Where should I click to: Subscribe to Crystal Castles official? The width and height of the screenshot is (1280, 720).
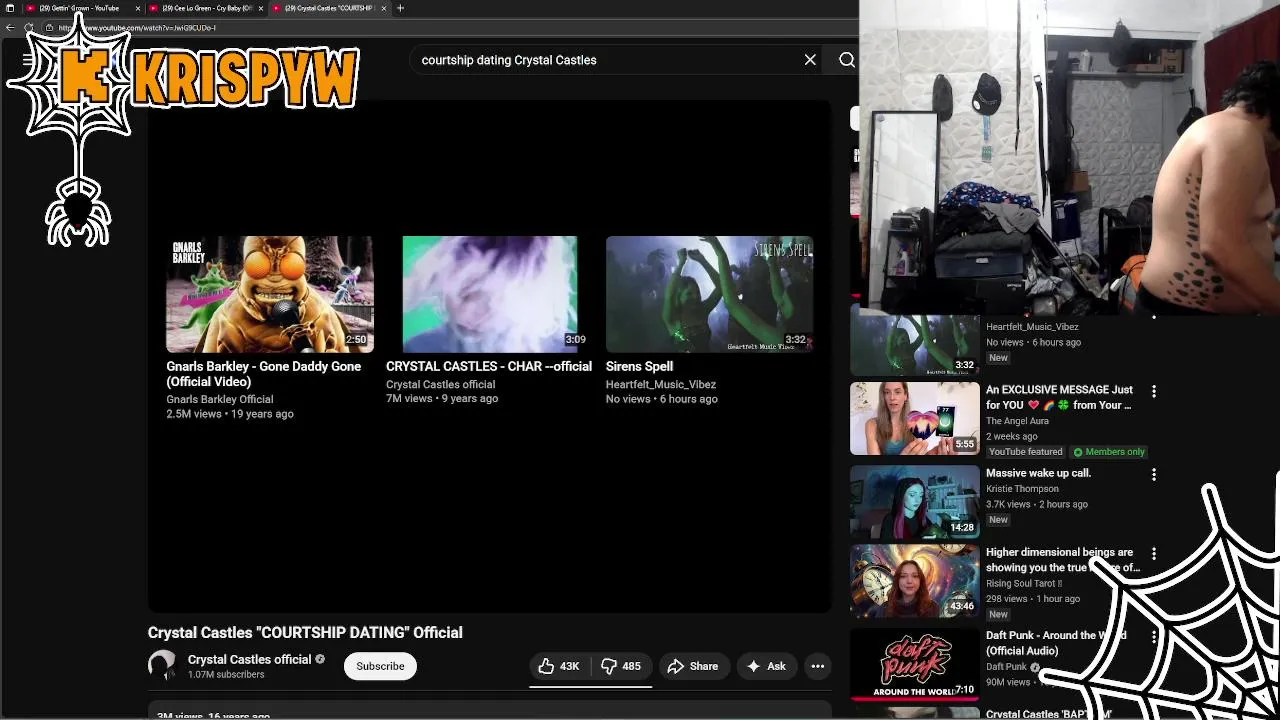pos(380,666)
